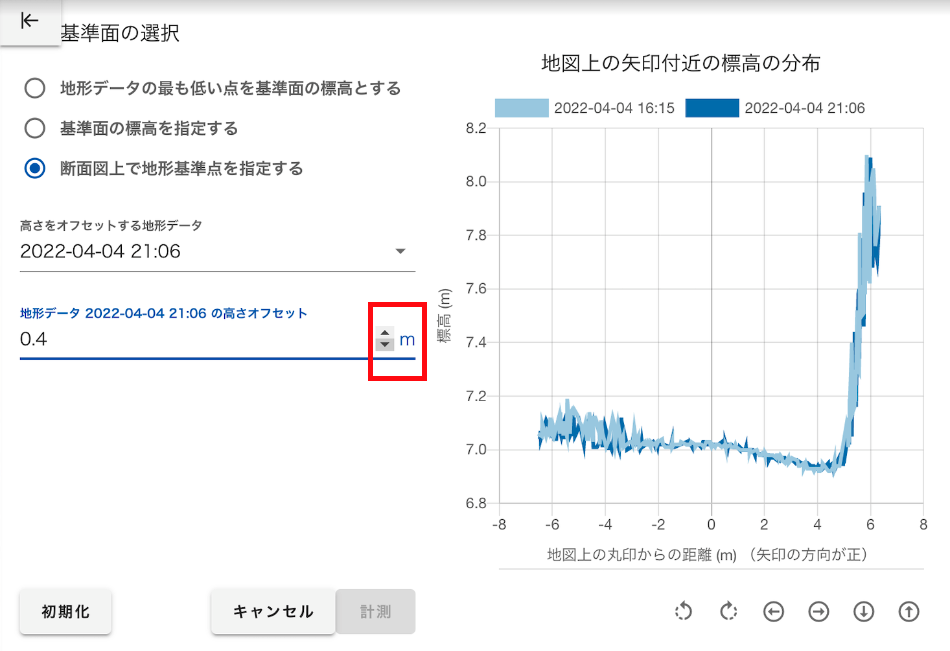
Task: Toggle the 2022-04-04 21:06 legend swatch
Action: 712,108
